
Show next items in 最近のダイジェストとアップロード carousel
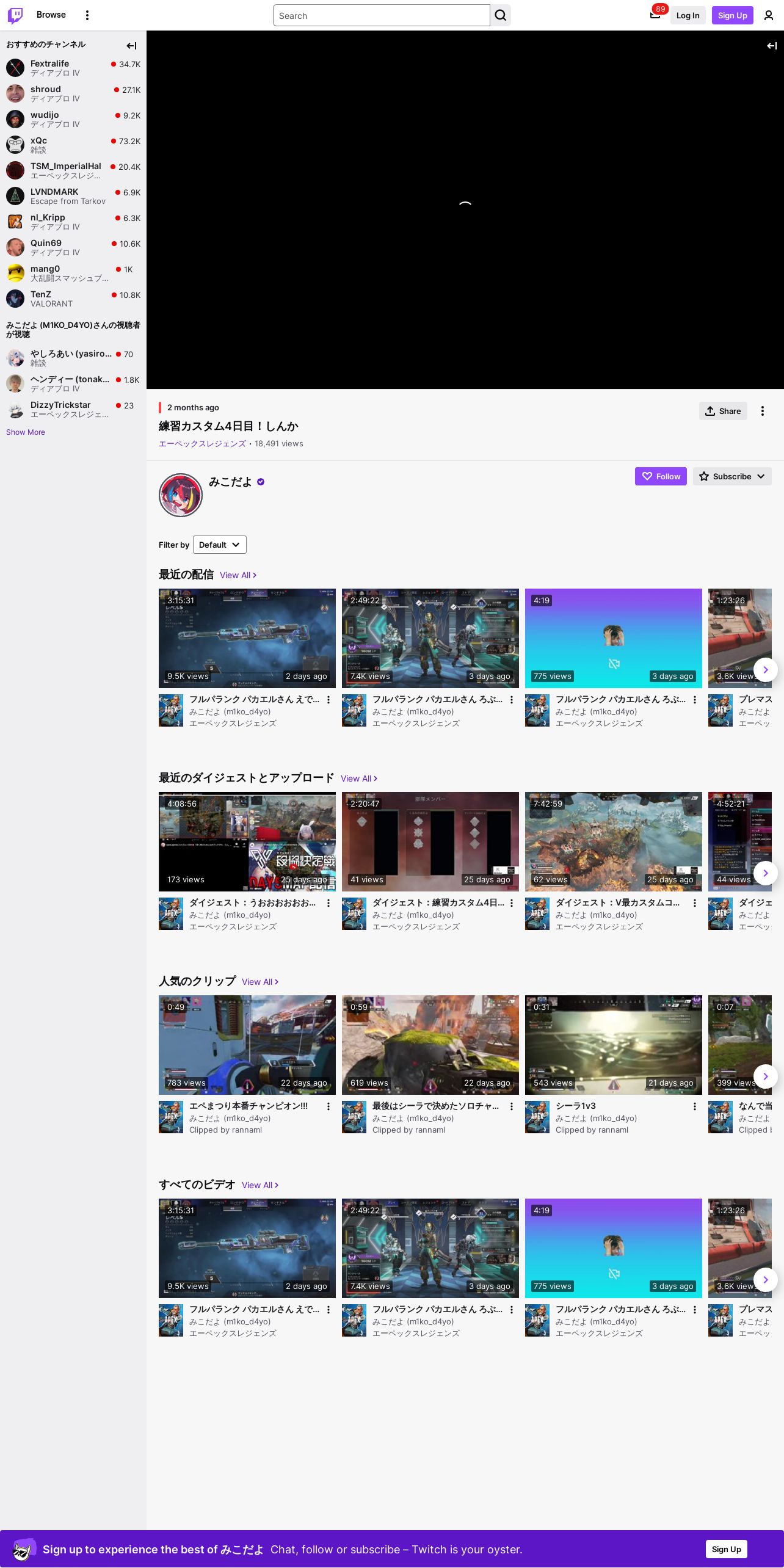766,873
